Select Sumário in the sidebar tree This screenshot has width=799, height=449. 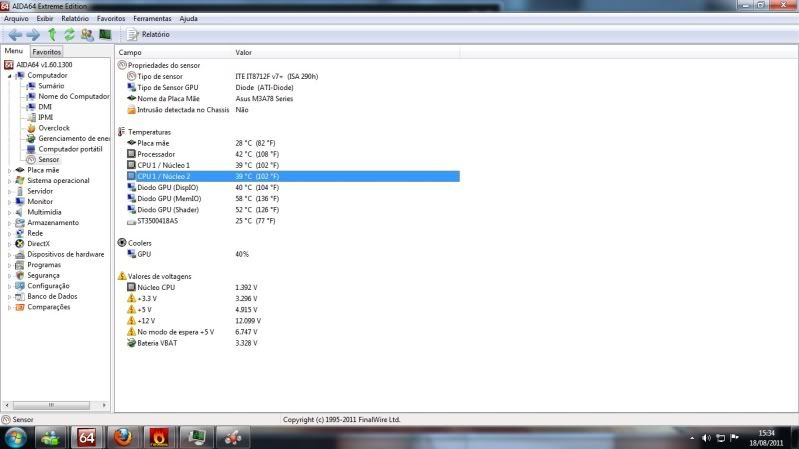50,86
